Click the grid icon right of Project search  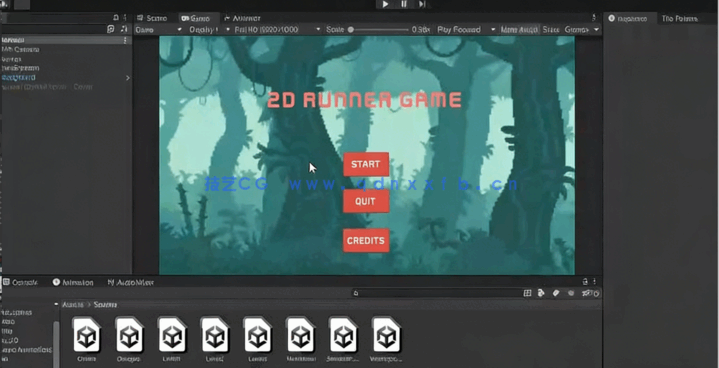527,293
